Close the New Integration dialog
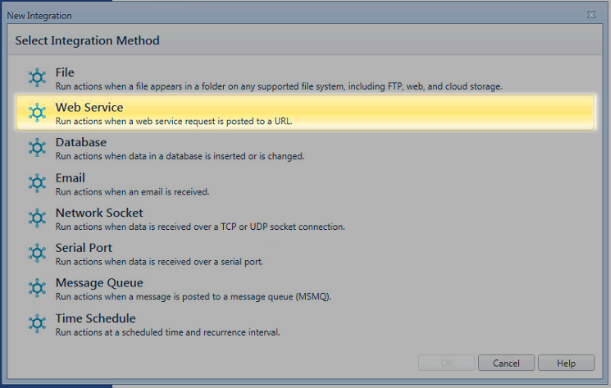611x388 pixels. pos(591,15)
